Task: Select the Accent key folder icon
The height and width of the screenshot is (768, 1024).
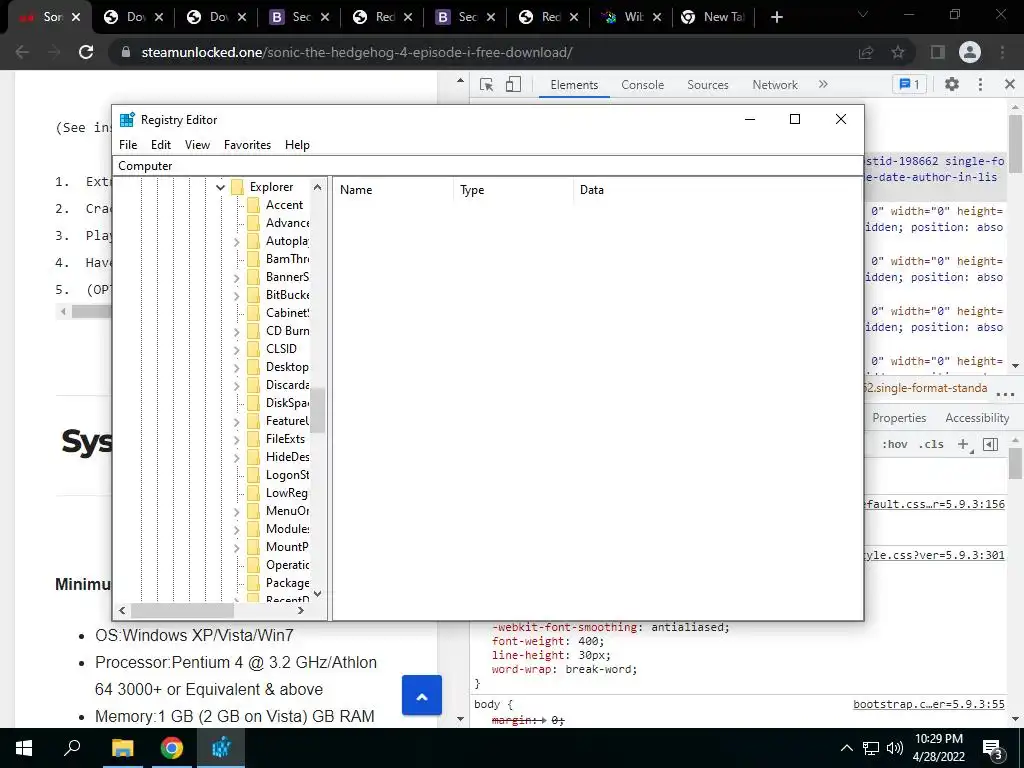Action: click(253, 205)
